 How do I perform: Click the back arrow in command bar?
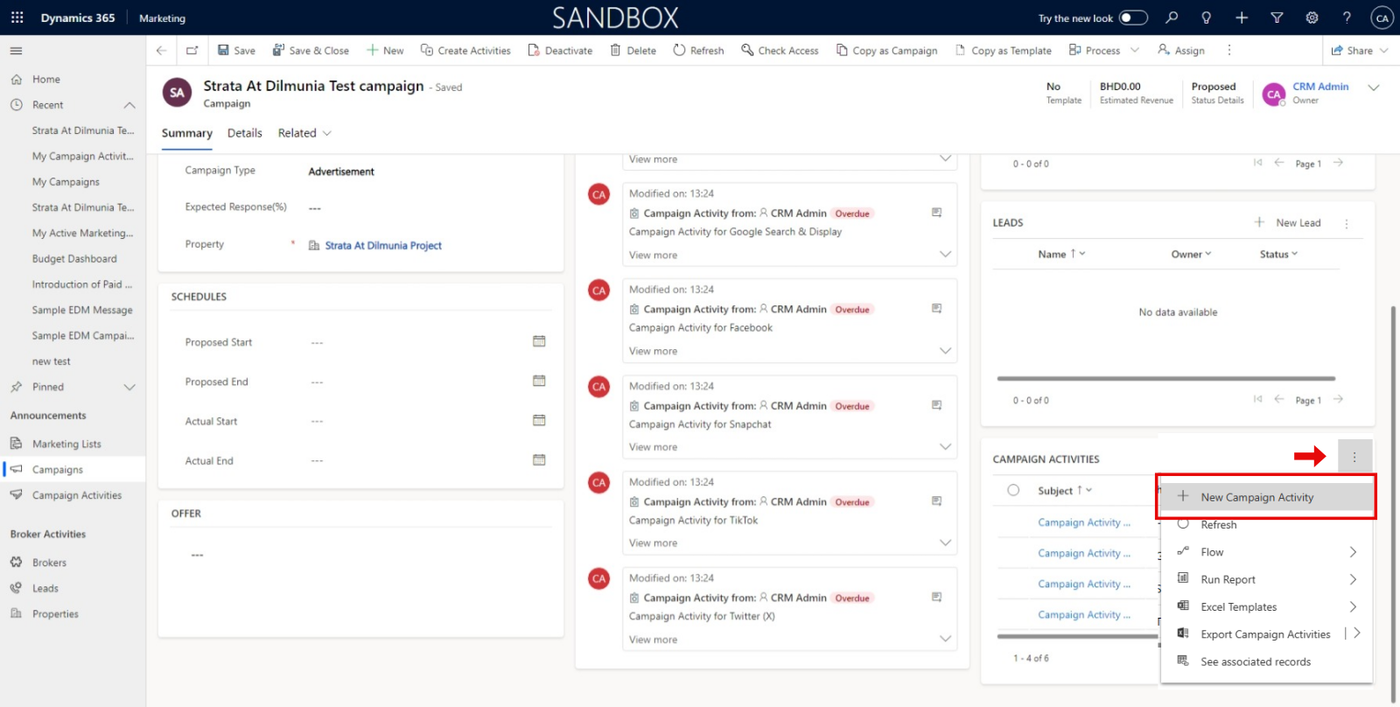click(162, 50)
